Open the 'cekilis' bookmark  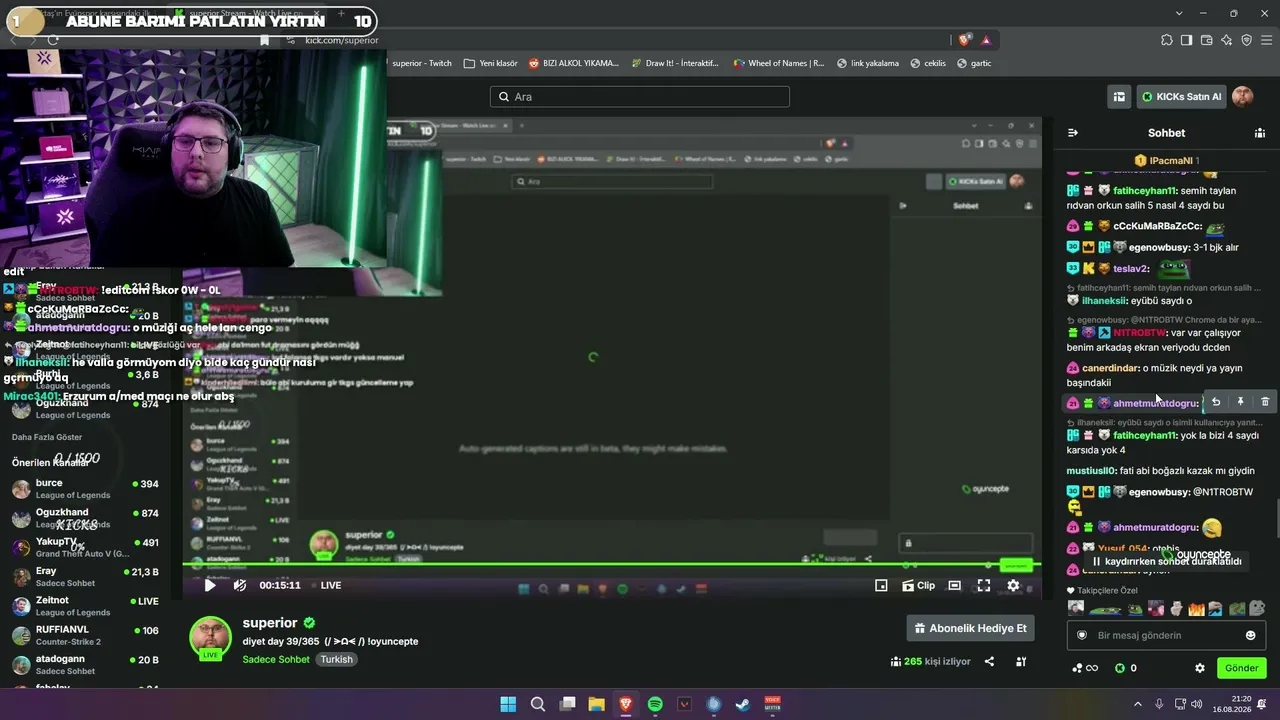928,63
